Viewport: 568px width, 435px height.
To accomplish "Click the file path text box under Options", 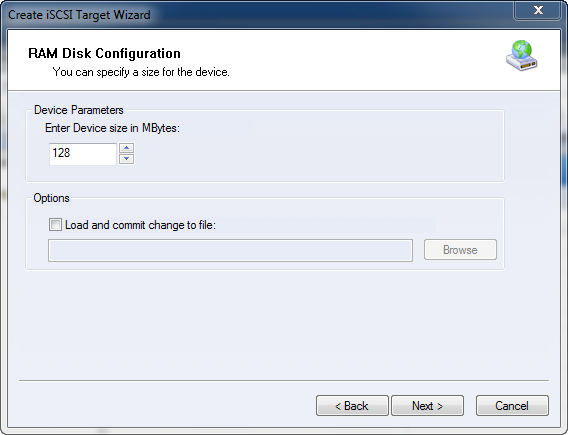I will tap(230, 250).
